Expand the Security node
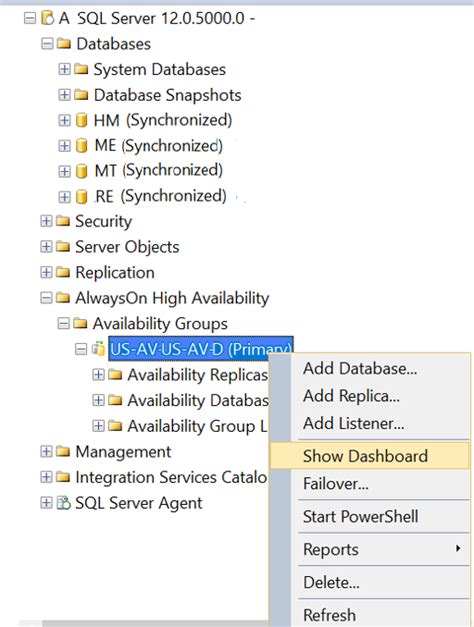This screenshot has width=474, height=627. coord(46,221)
